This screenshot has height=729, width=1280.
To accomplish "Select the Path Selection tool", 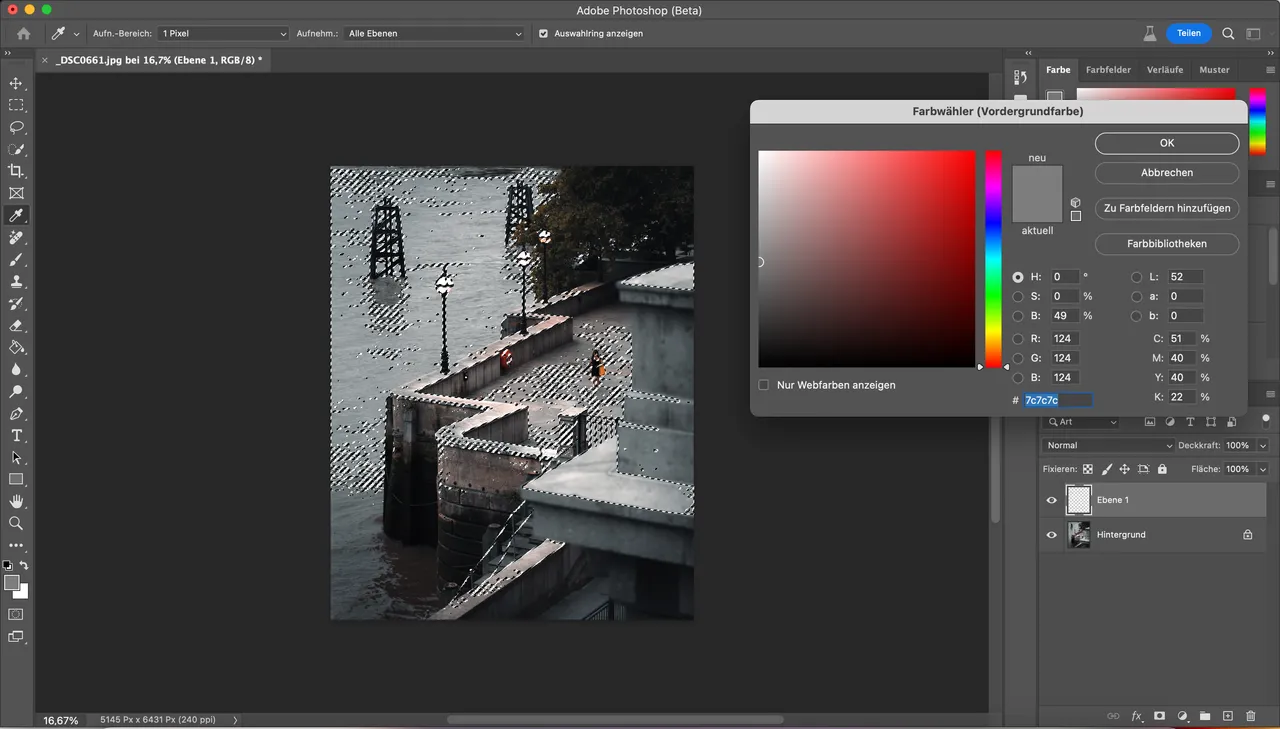I will pyautogui.click(x=16, y=457).
